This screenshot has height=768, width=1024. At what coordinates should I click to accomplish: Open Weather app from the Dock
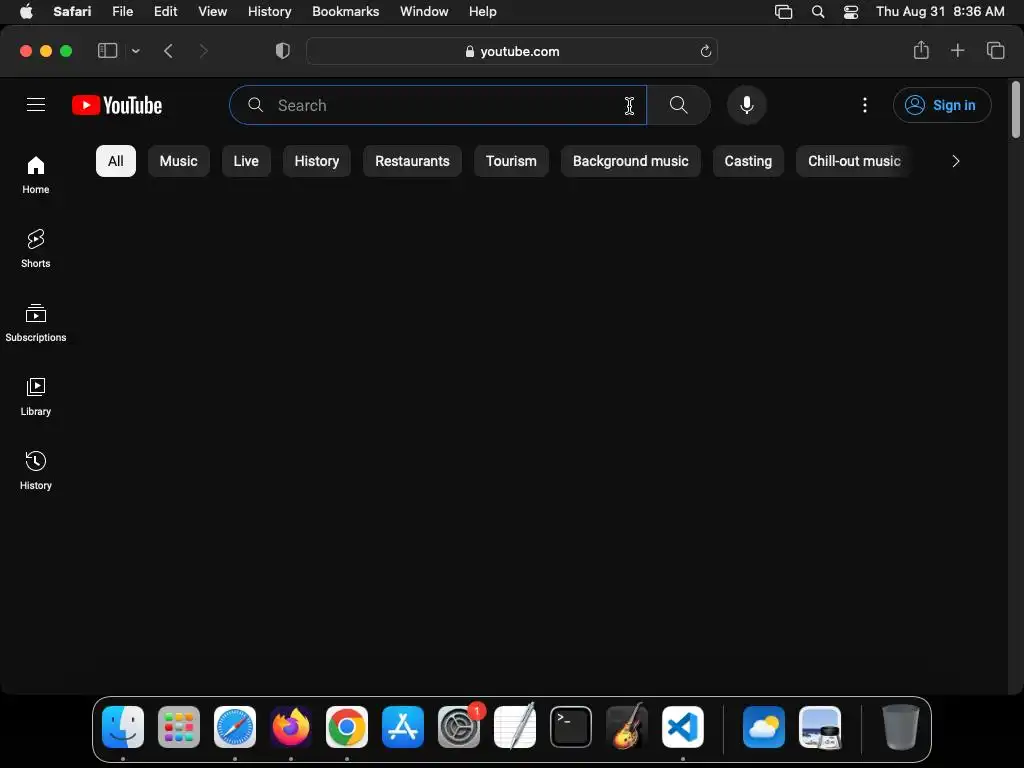coord(763,726)
